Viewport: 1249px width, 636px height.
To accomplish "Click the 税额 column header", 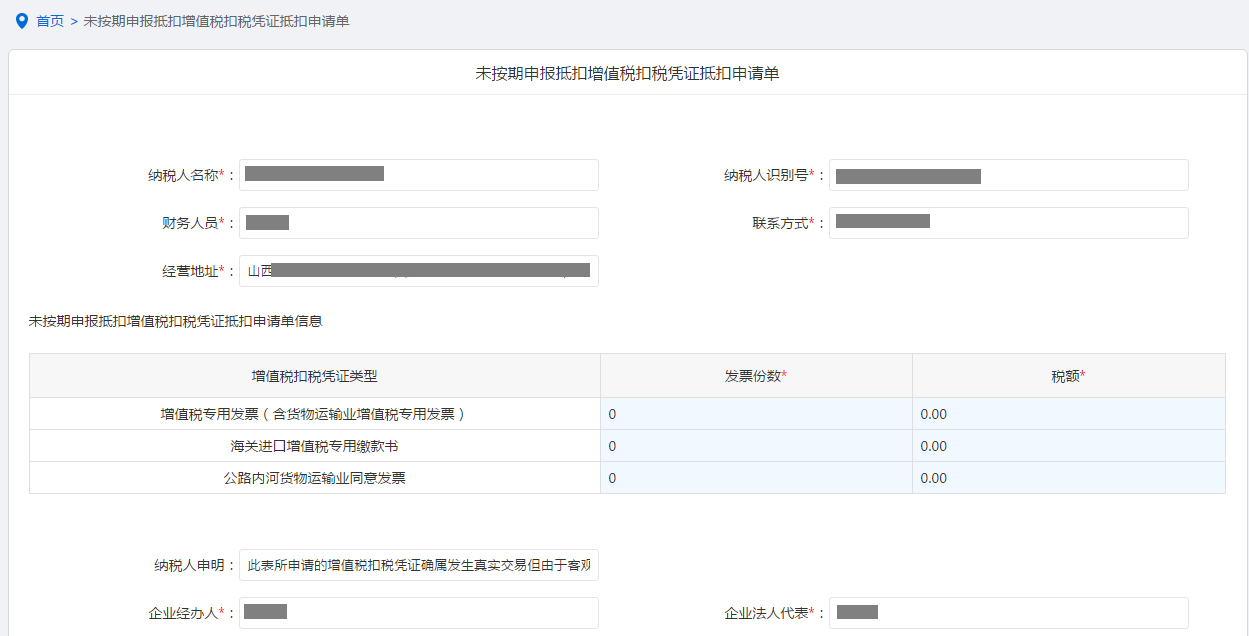I will [x=1068, y=376].
